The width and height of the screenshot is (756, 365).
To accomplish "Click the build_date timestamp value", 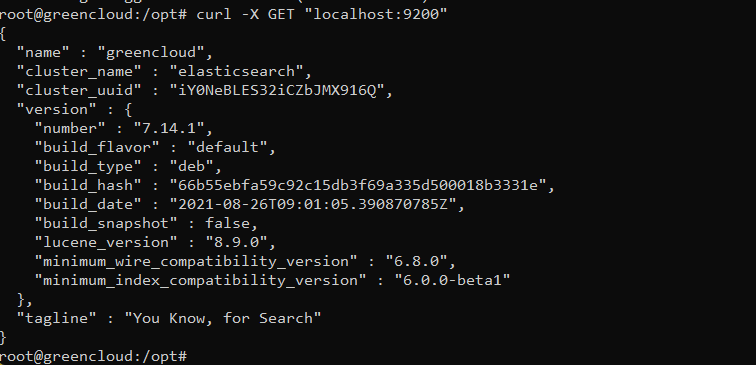I will [x=312, y=204].
